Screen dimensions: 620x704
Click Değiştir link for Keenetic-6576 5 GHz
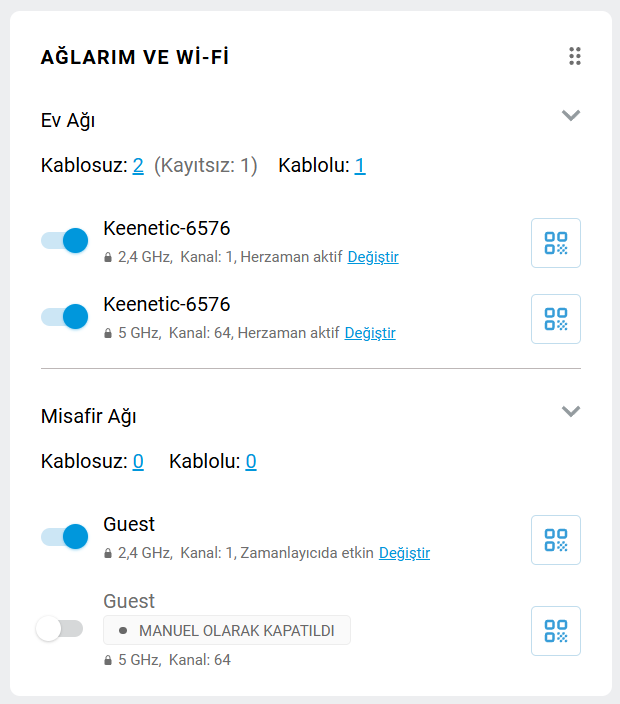click(x=370, y=333)
